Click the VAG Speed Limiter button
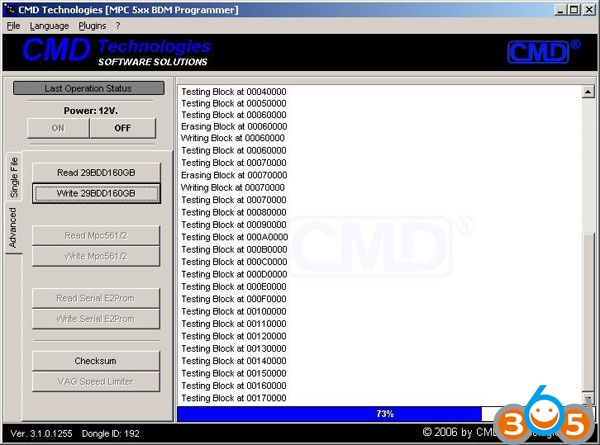The width and height of the screenshot is (600, 445). tap(96, 381)
